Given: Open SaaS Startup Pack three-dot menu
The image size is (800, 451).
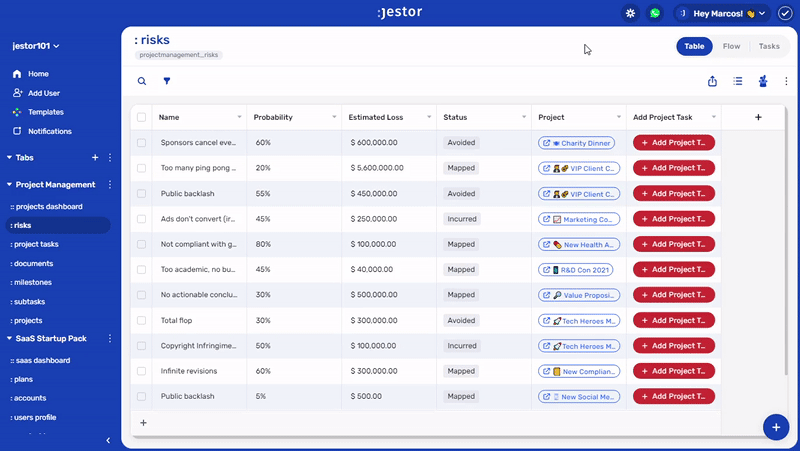Looking at the screenshot, I should coord(110,338).
